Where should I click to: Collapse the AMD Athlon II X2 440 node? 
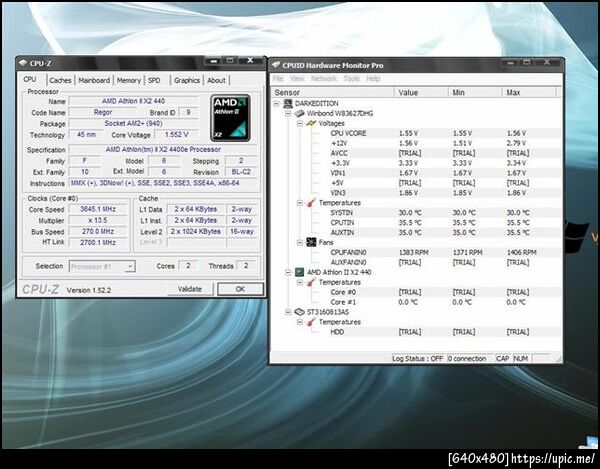click(x=288, y=272)
